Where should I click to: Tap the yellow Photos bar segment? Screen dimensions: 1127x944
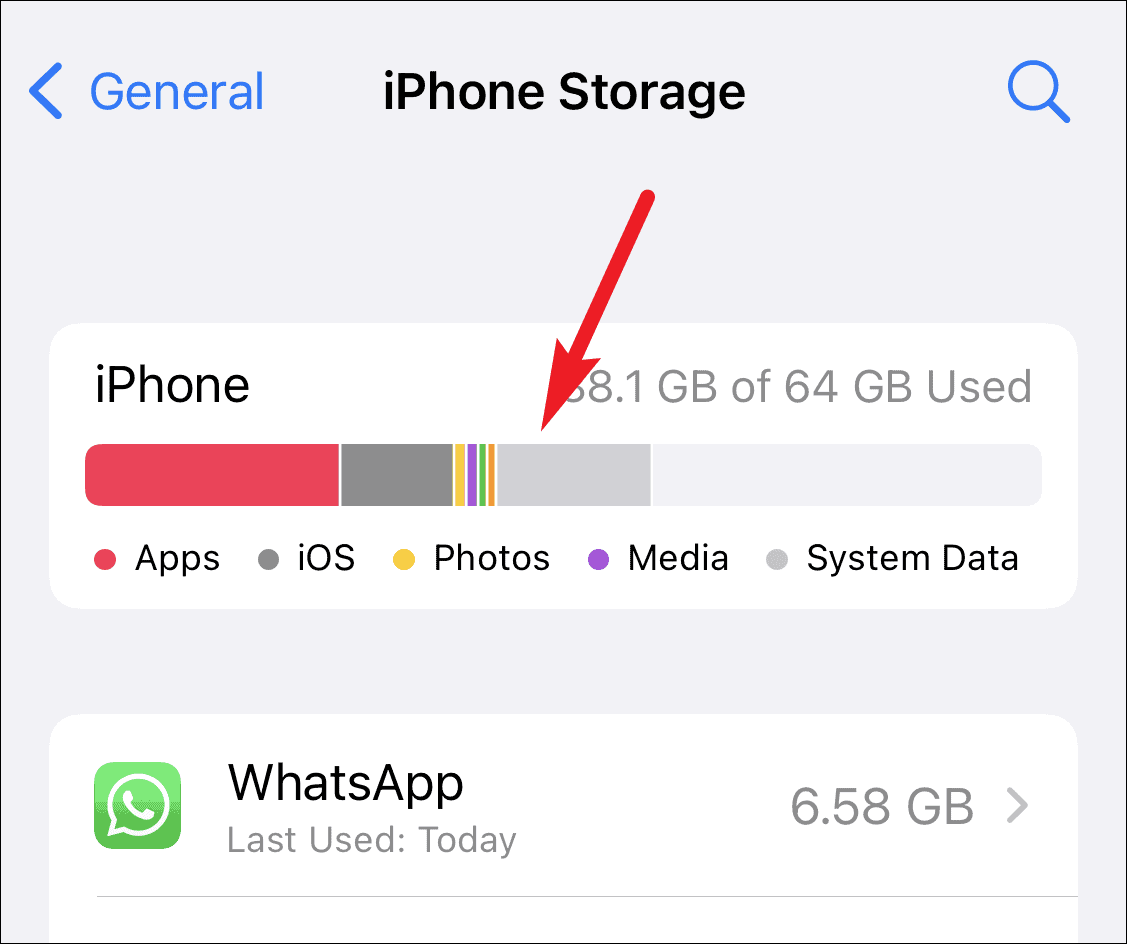[459, 475]
